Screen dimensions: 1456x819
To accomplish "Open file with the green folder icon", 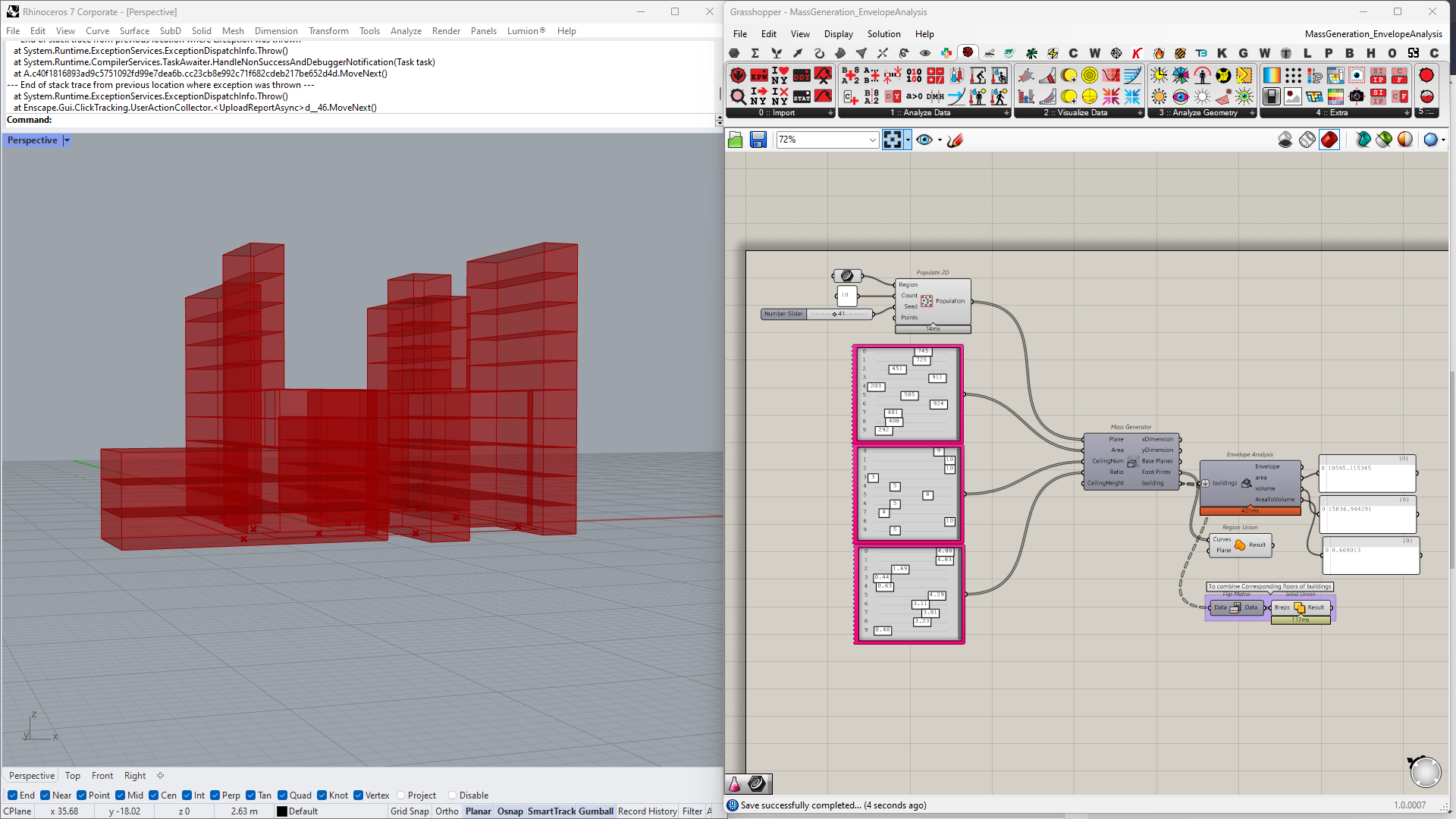I will 735,140.
